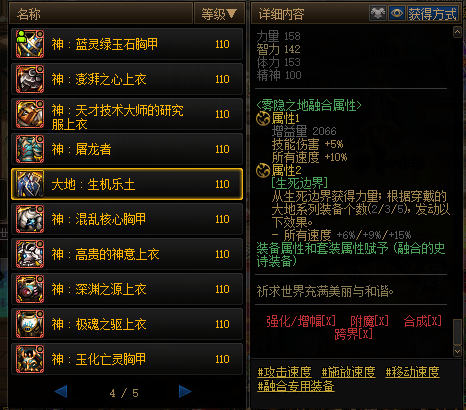
Task: Select the 大地:生机乐土 item icon
Action: (x=30, y=184)
